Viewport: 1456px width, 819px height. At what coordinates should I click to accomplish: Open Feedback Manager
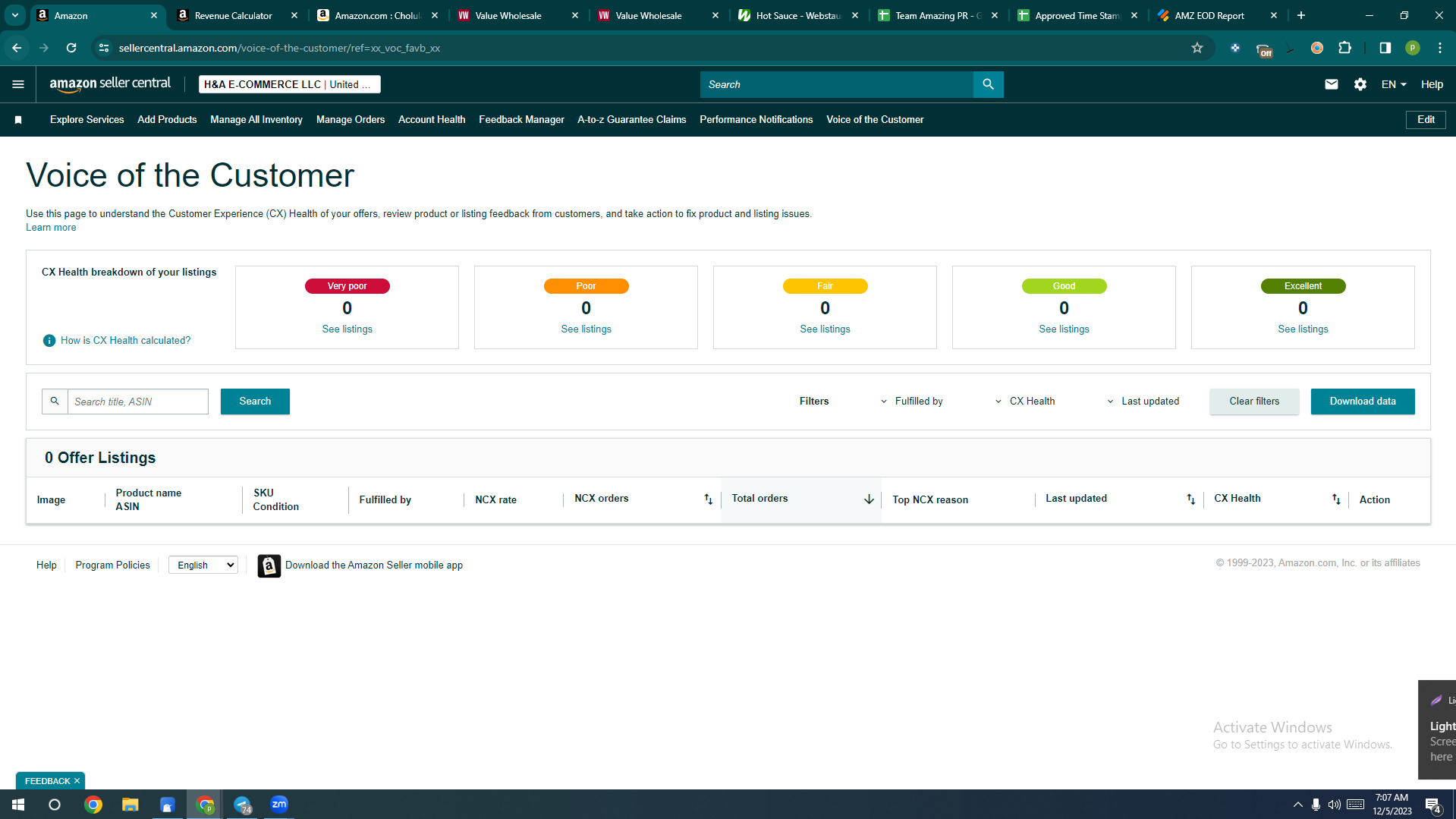coord(521,120)
